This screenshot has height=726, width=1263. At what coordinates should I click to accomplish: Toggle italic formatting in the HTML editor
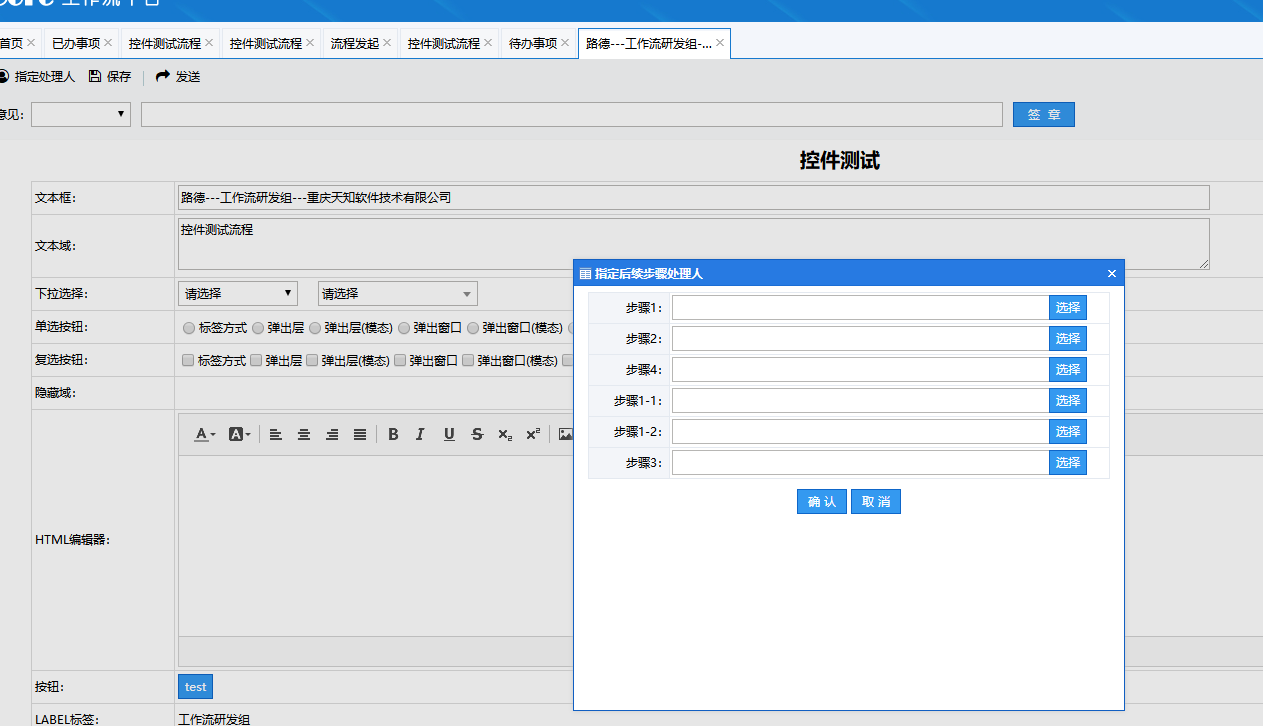coord(421,434)
